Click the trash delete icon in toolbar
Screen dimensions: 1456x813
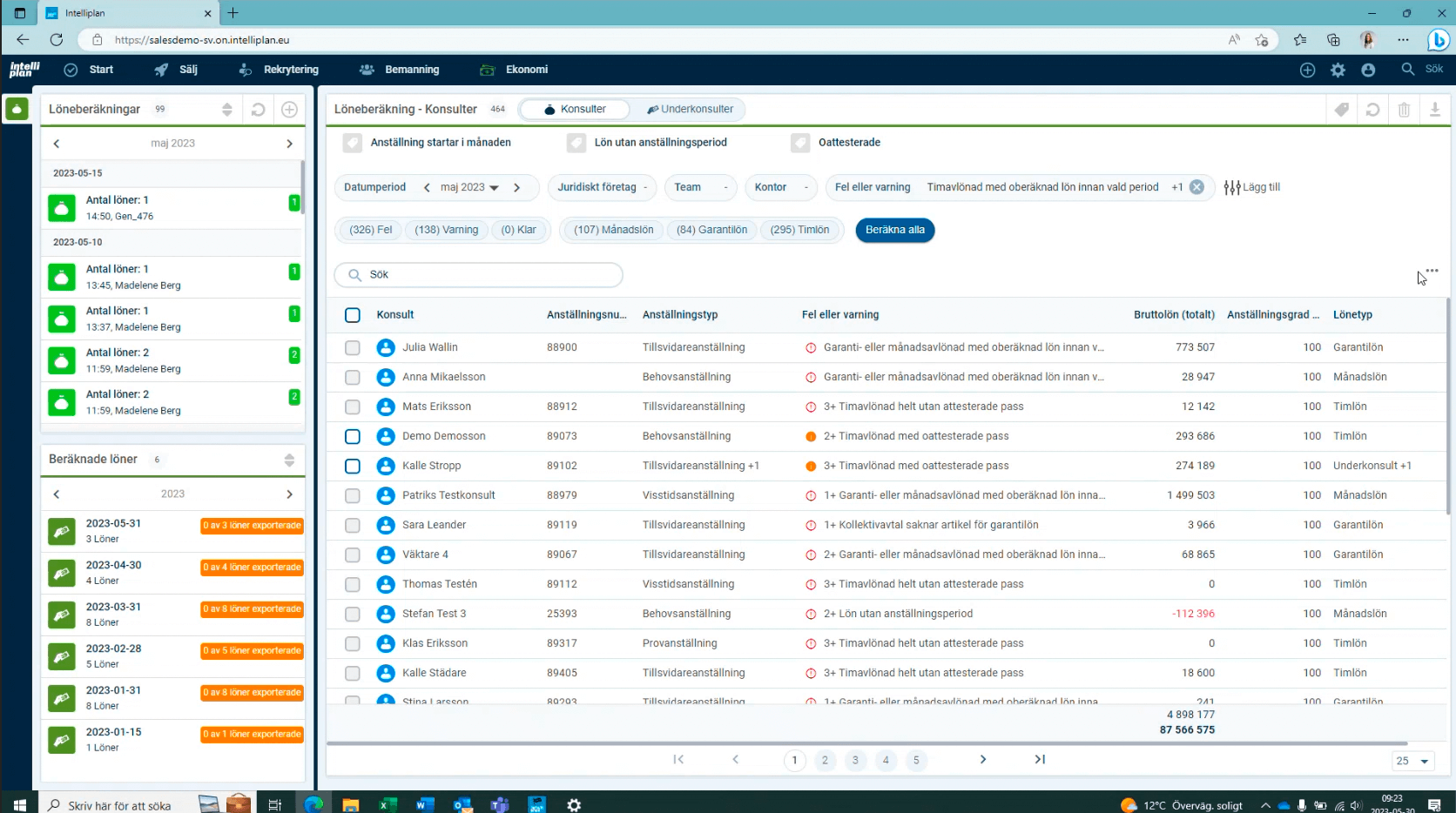1404,110
